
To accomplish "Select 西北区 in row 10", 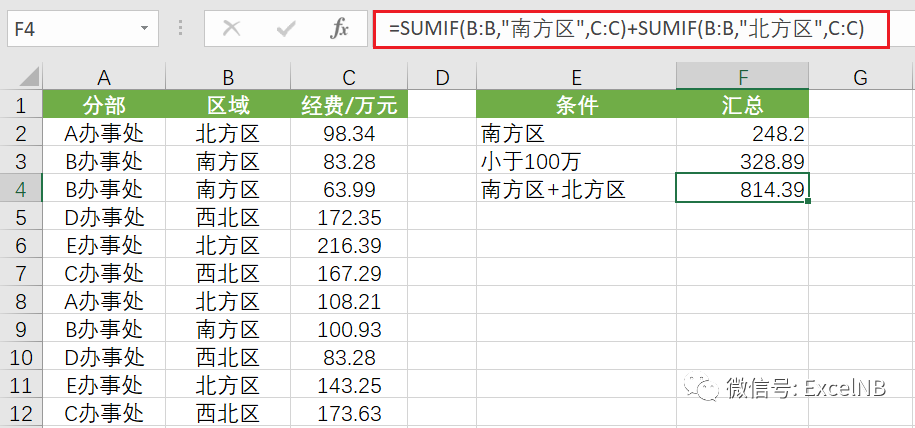I will [x=228, y=357].
